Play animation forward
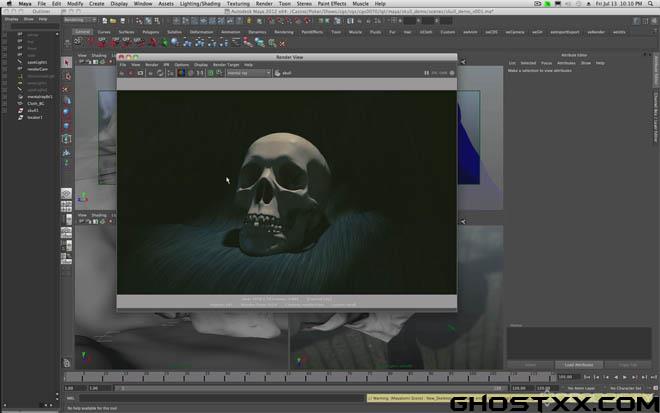 (625, 377)
